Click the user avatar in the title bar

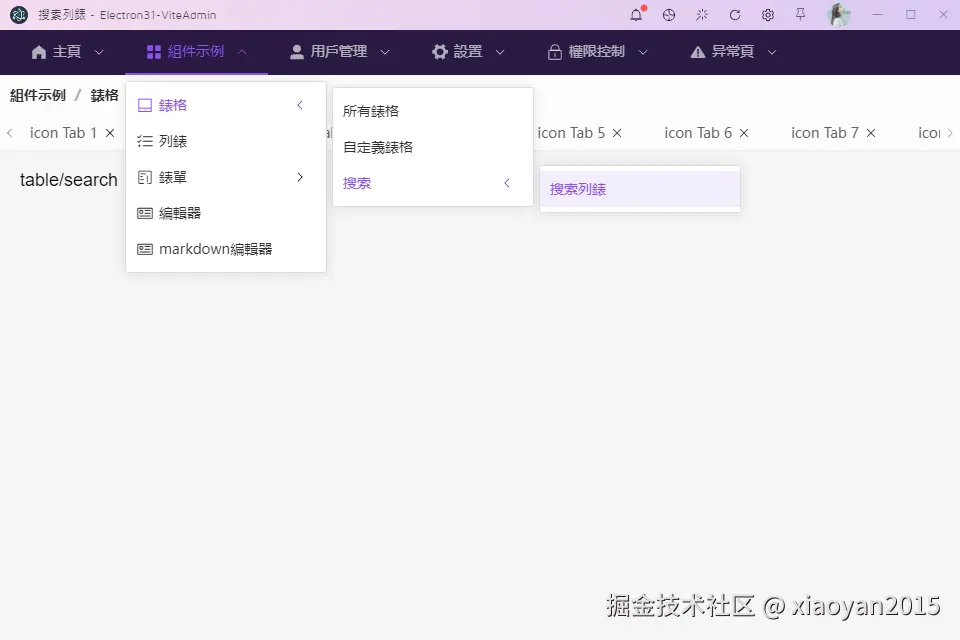coord(838,15)
